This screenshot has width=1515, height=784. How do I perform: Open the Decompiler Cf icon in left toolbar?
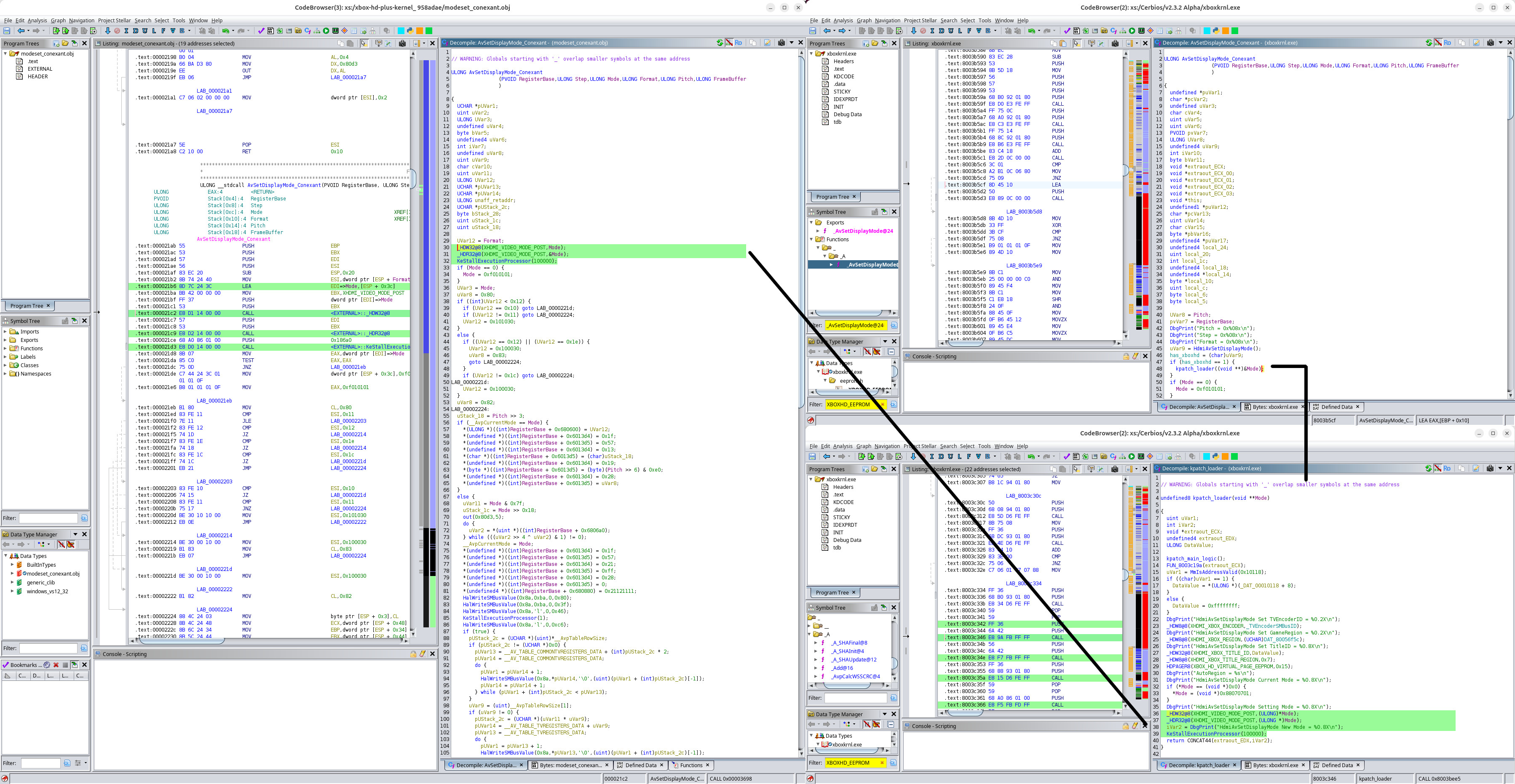[x=308, y=31]
